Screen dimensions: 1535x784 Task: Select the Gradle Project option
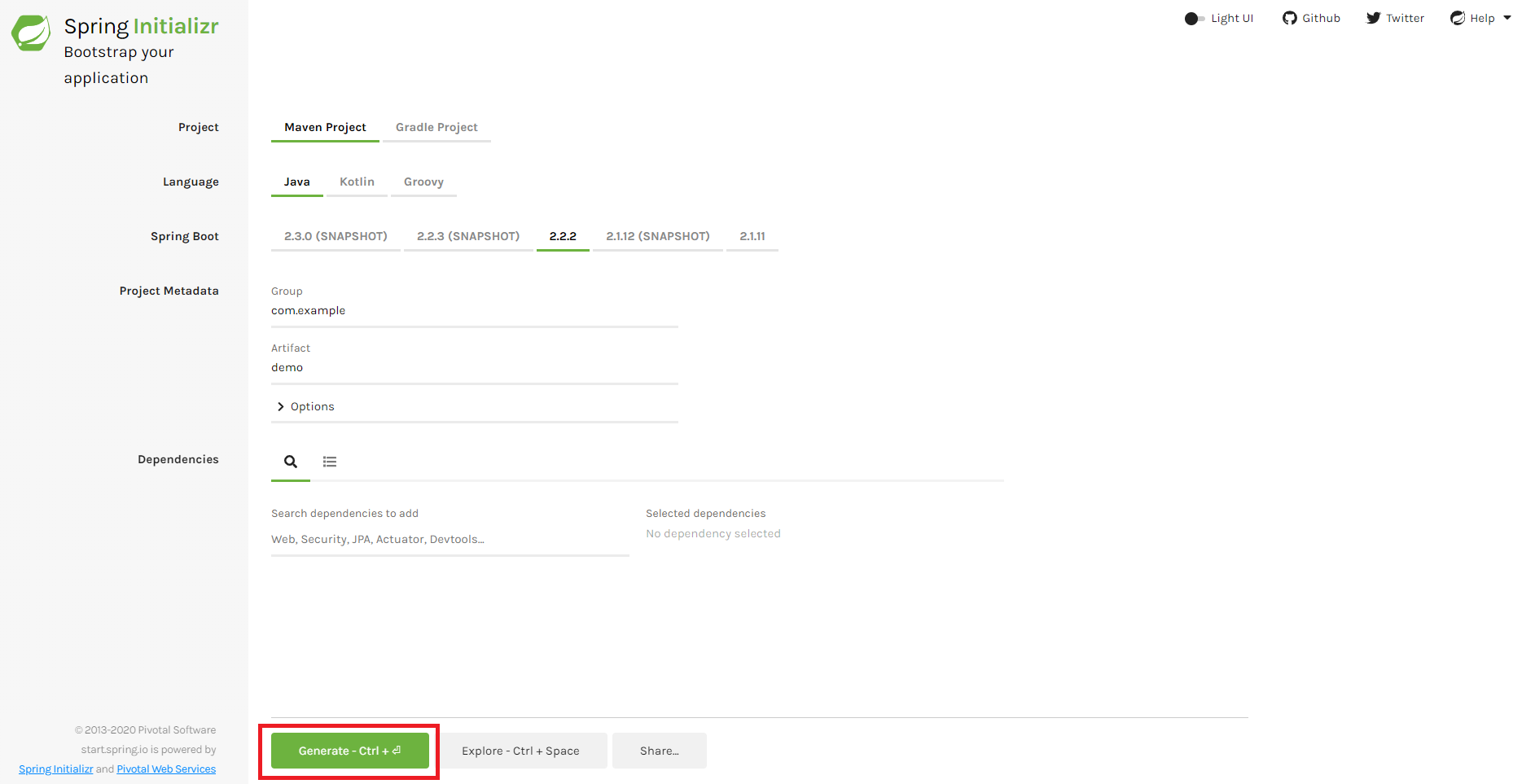[436, 128]
